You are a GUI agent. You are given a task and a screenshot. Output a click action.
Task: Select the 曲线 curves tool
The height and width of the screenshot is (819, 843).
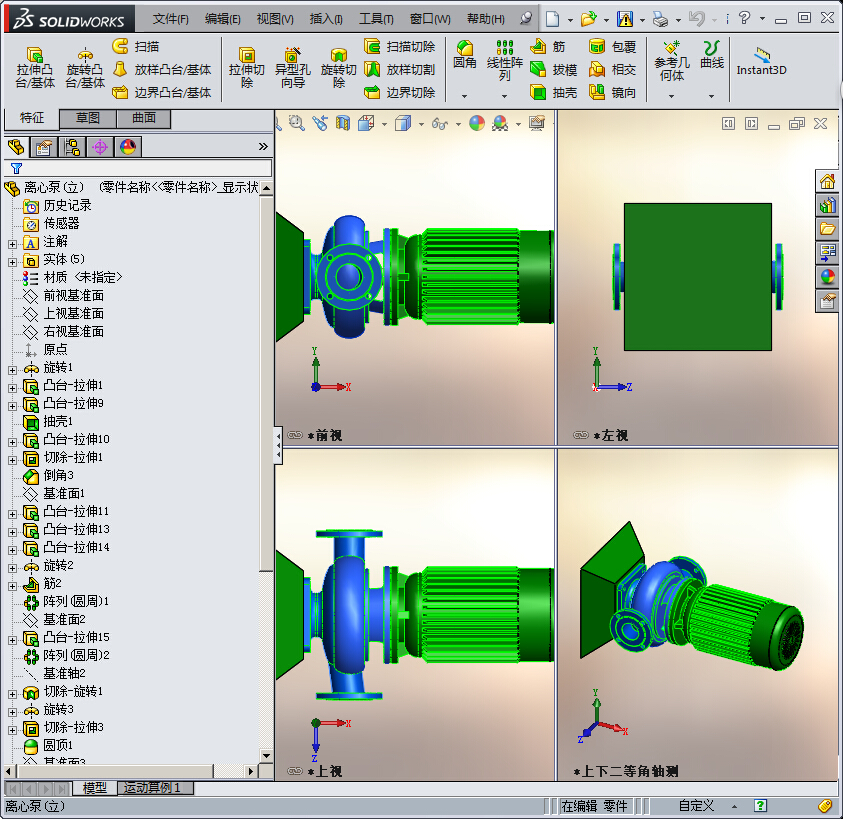(x=711, y=55)
